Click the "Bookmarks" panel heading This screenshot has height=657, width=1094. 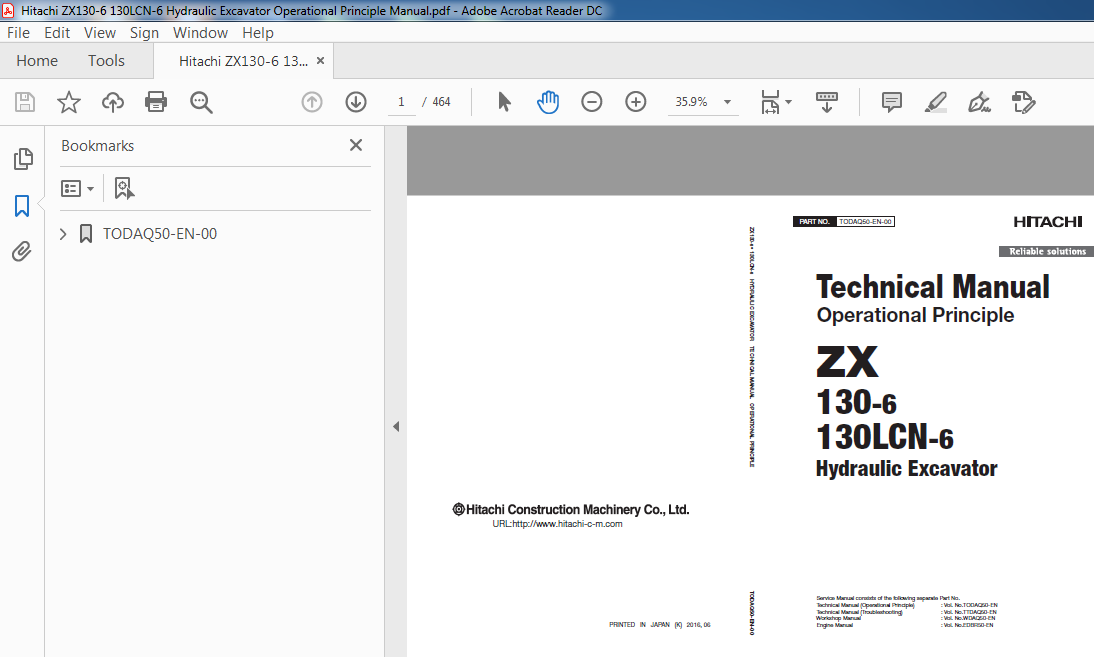98,146
